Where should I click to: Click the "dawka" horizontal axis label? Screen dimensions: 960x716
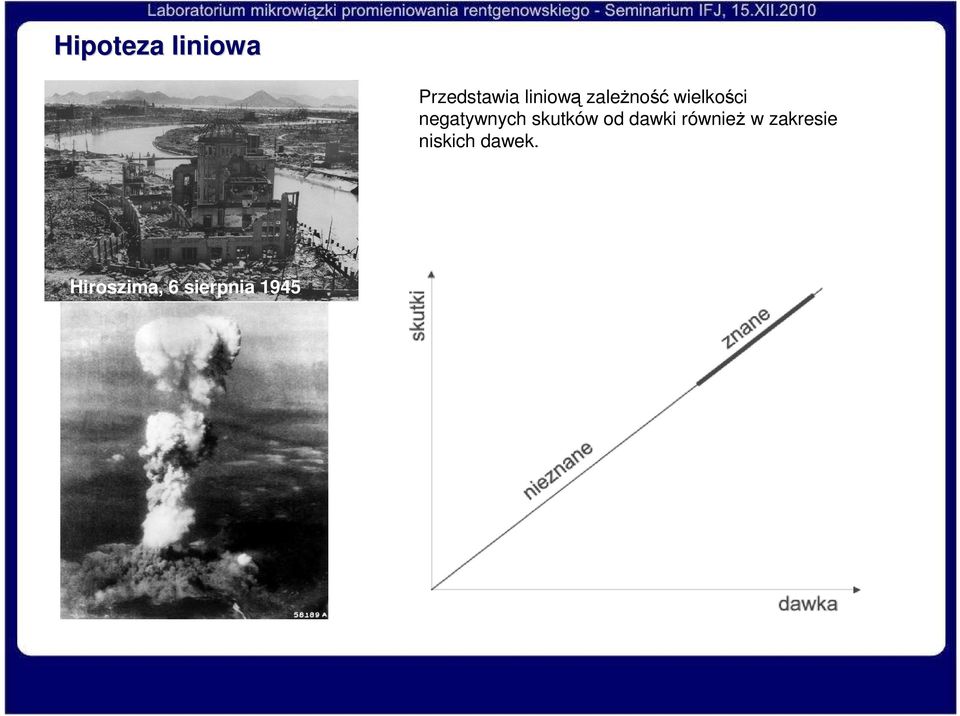[x=808, y=604]
